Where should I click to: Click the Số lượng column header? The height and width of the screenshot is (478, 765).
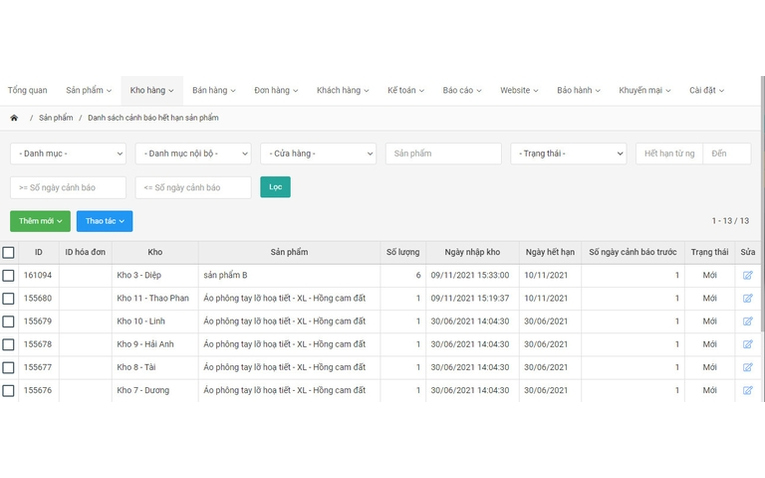coord(403,252)
